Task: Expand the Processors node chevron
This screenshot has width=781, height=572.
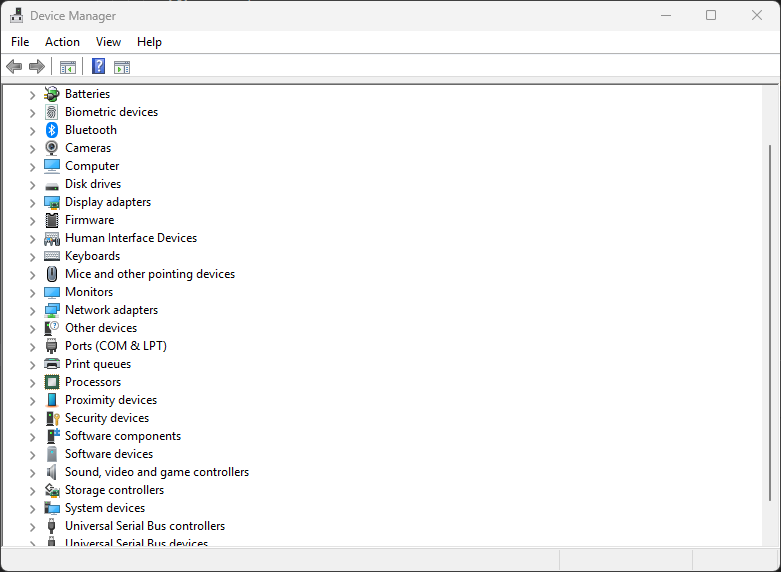Action: click(x=32, y=383)
